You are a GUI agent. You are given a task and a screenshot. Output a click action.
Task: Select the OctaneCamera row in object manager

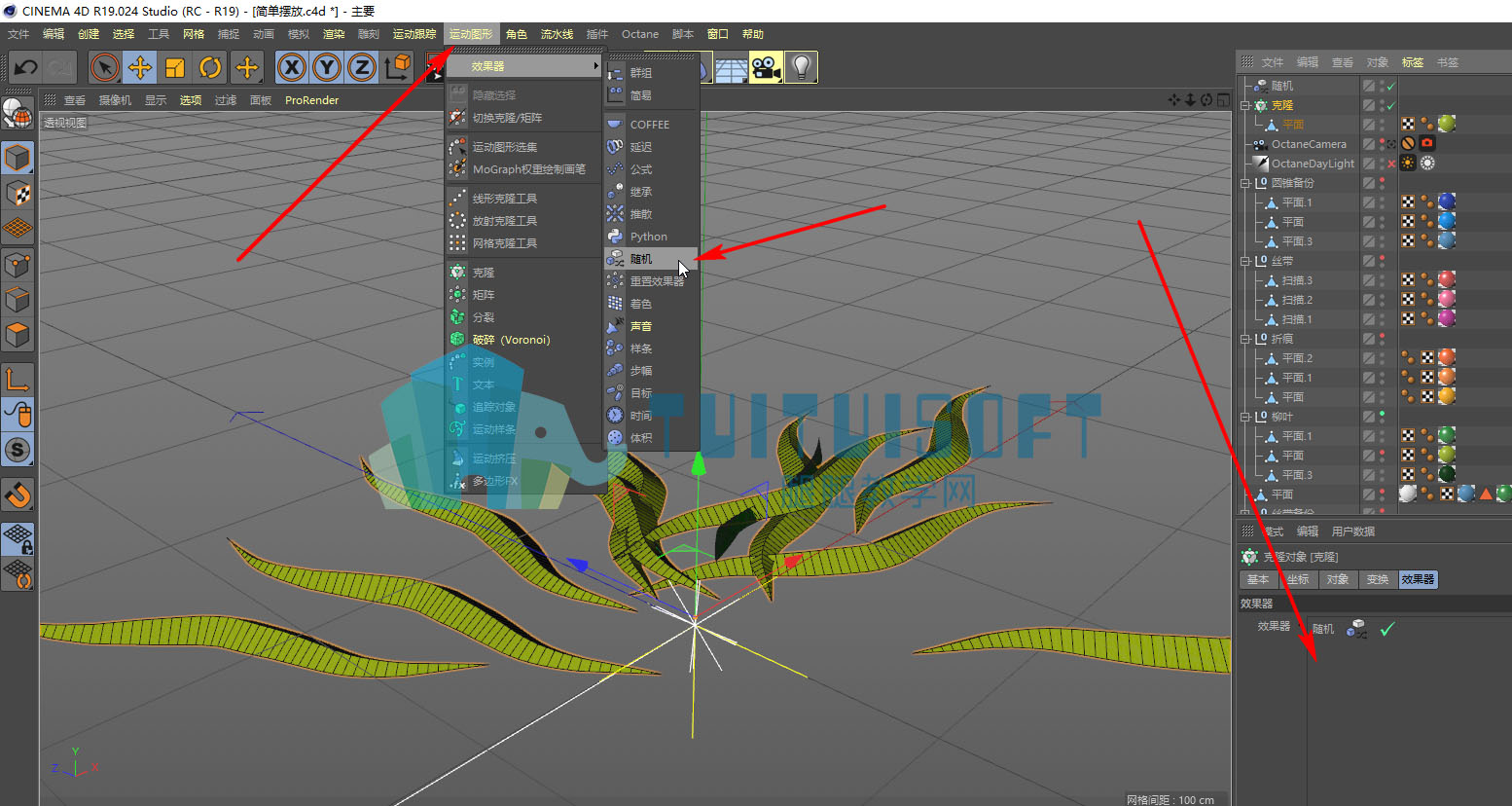pos(1309,144)
